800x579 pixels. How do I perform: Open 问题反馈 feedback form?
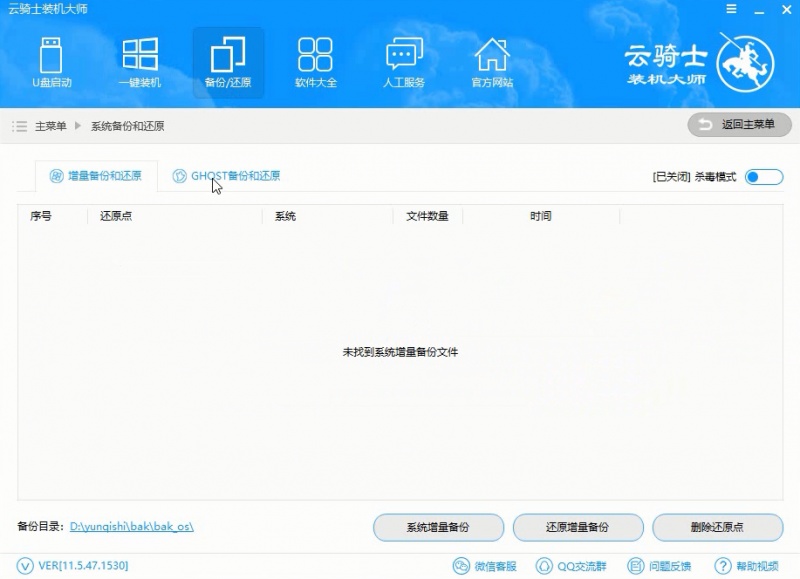coord(659,566)
